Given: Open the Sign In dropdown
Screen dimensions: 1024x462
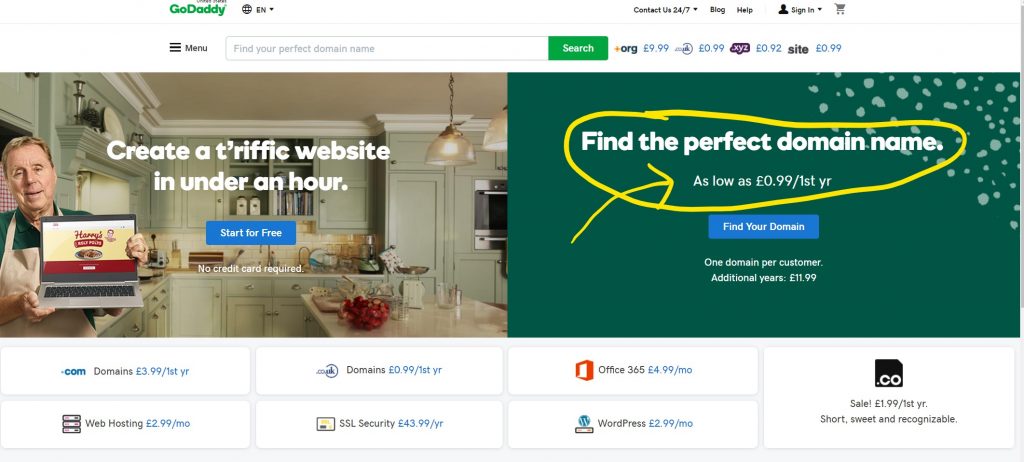Looking at the screenshot, I should 800,10.
